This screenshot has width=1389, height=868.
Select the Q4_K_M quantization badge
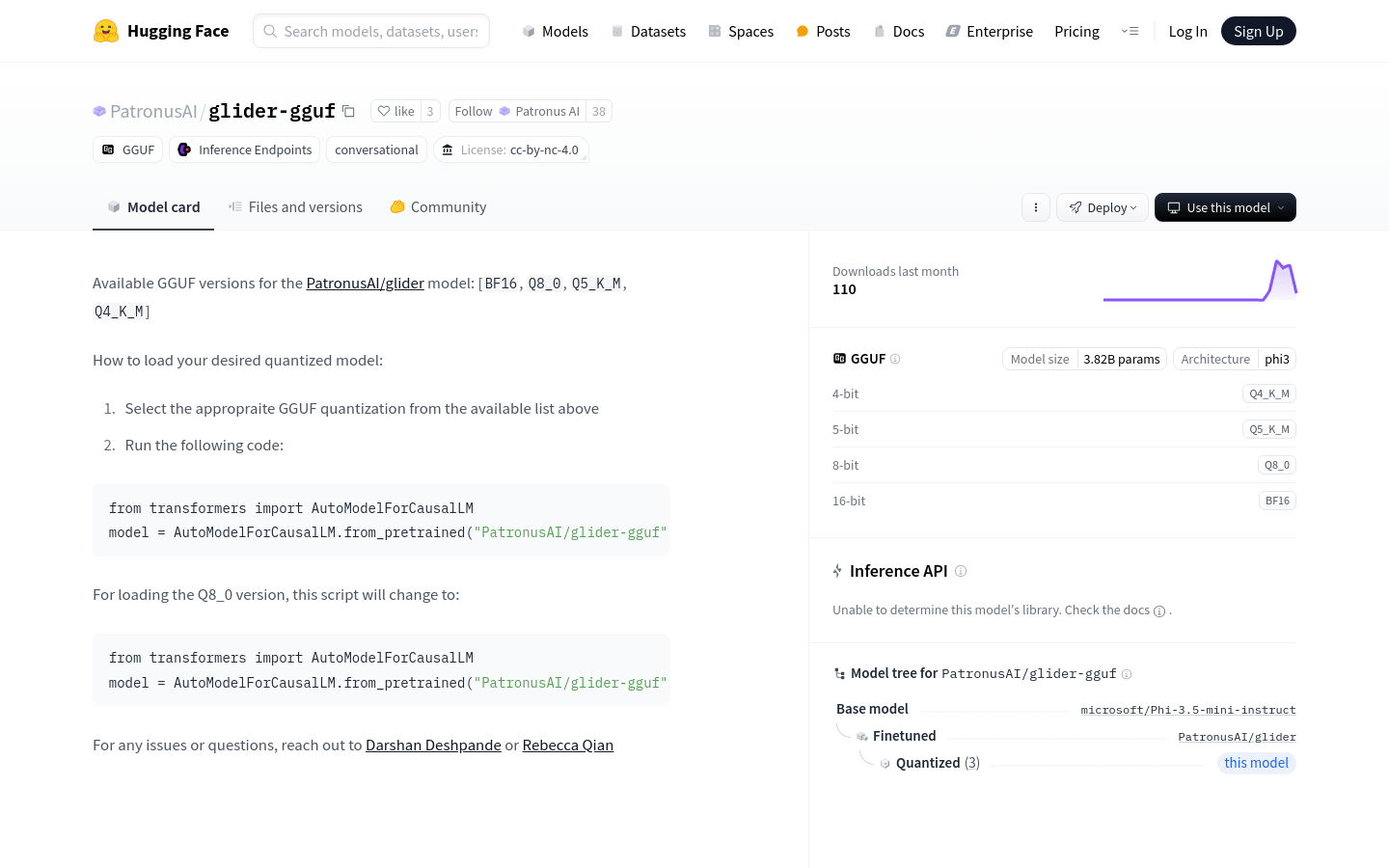1269,393
